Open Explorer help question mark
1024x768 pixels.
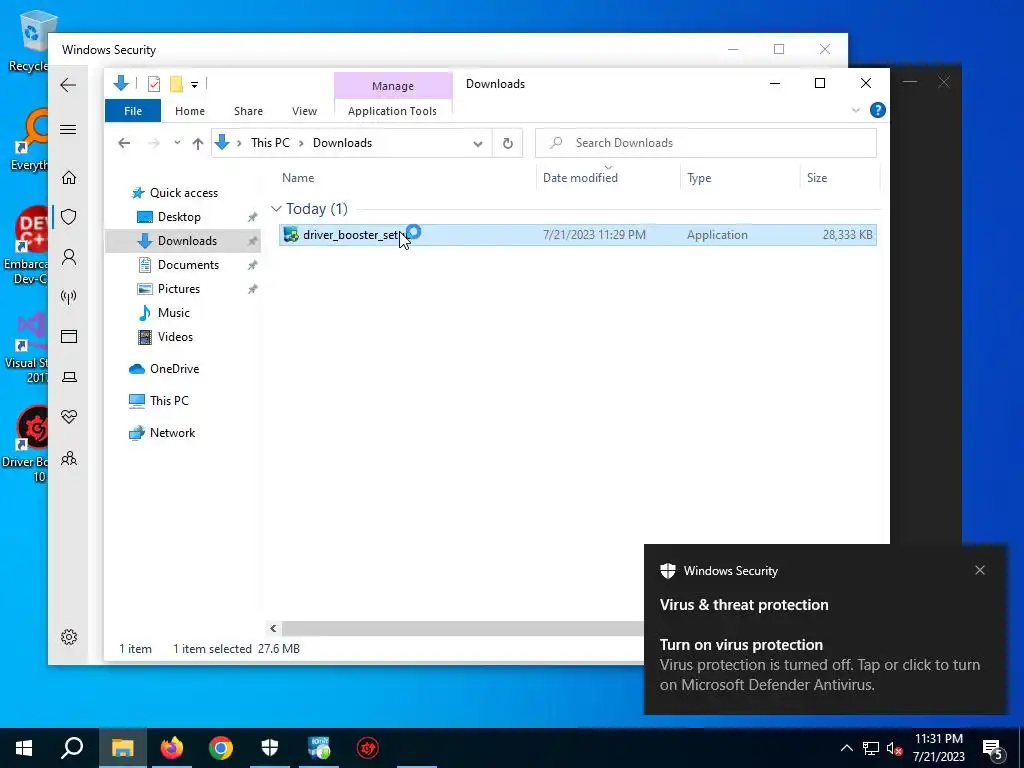878,110
